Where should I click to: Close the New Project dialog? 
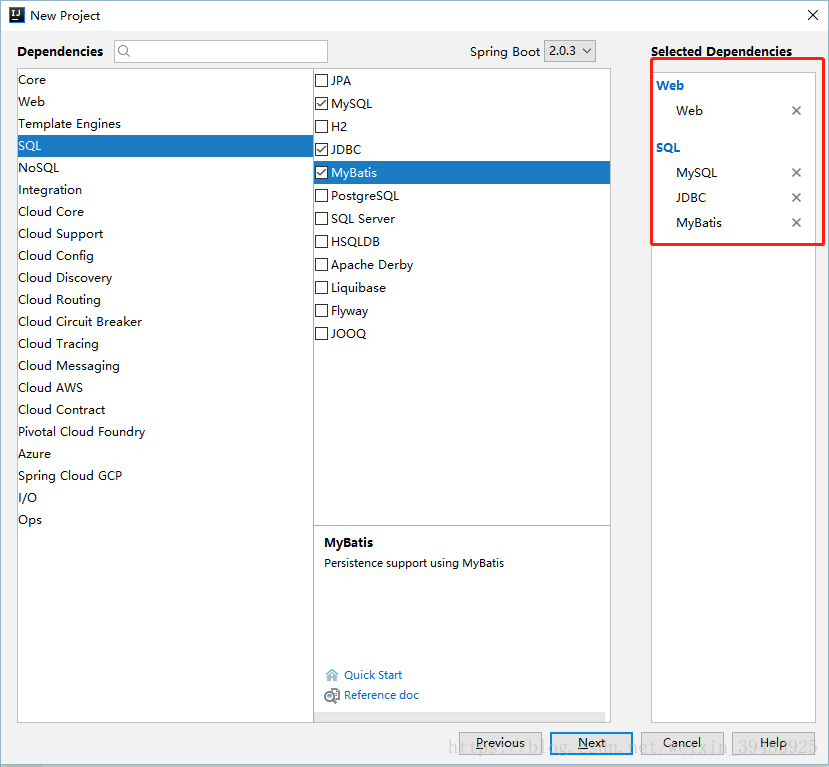[x=813, y=15]
